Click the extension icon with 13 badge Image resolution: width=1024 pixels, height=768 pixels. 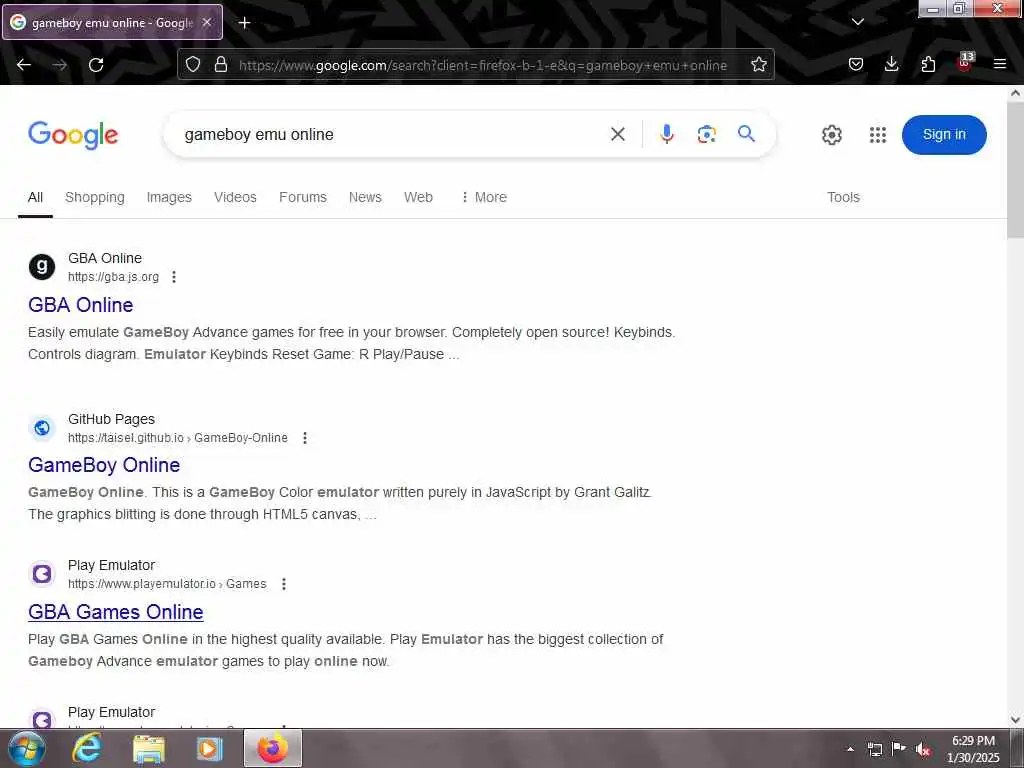click(965, 63)
